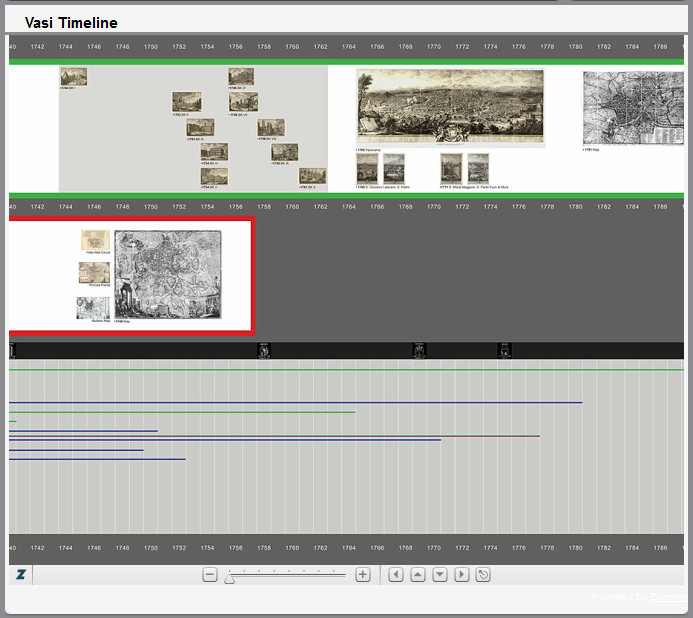The image size is (693, 618).
Task: Click year 1742 on the bottom timeline
Action: click(x=38, y=548)
